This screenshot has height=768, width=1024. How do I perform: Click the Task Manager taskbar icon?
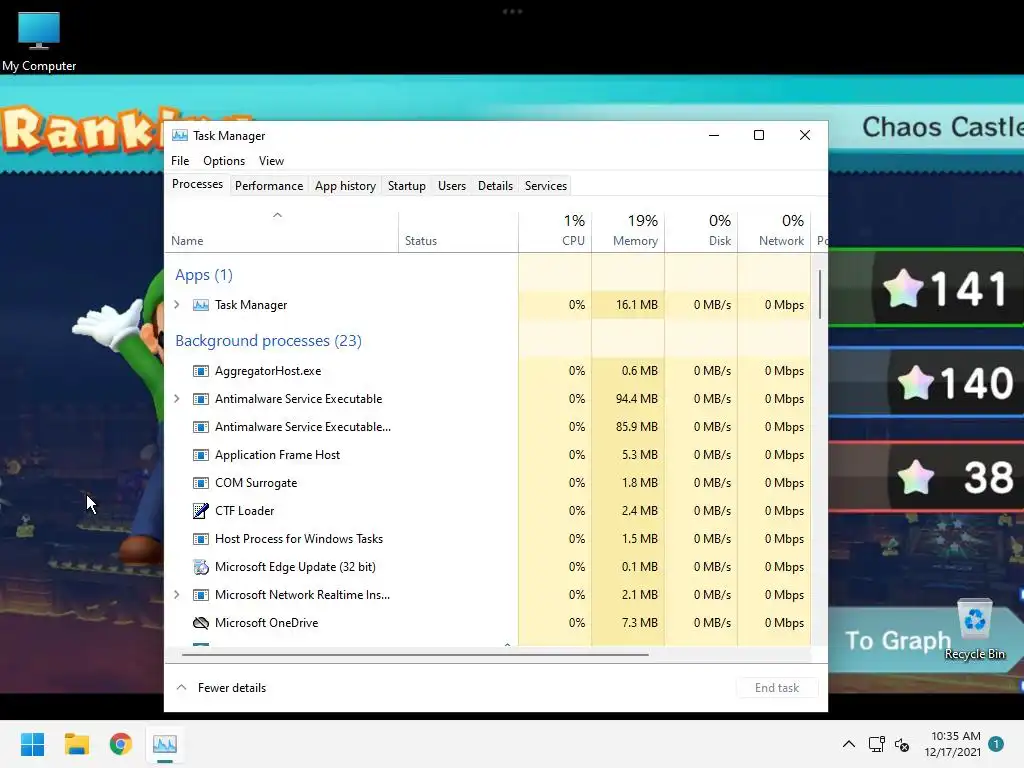click(x=165, y=744)
